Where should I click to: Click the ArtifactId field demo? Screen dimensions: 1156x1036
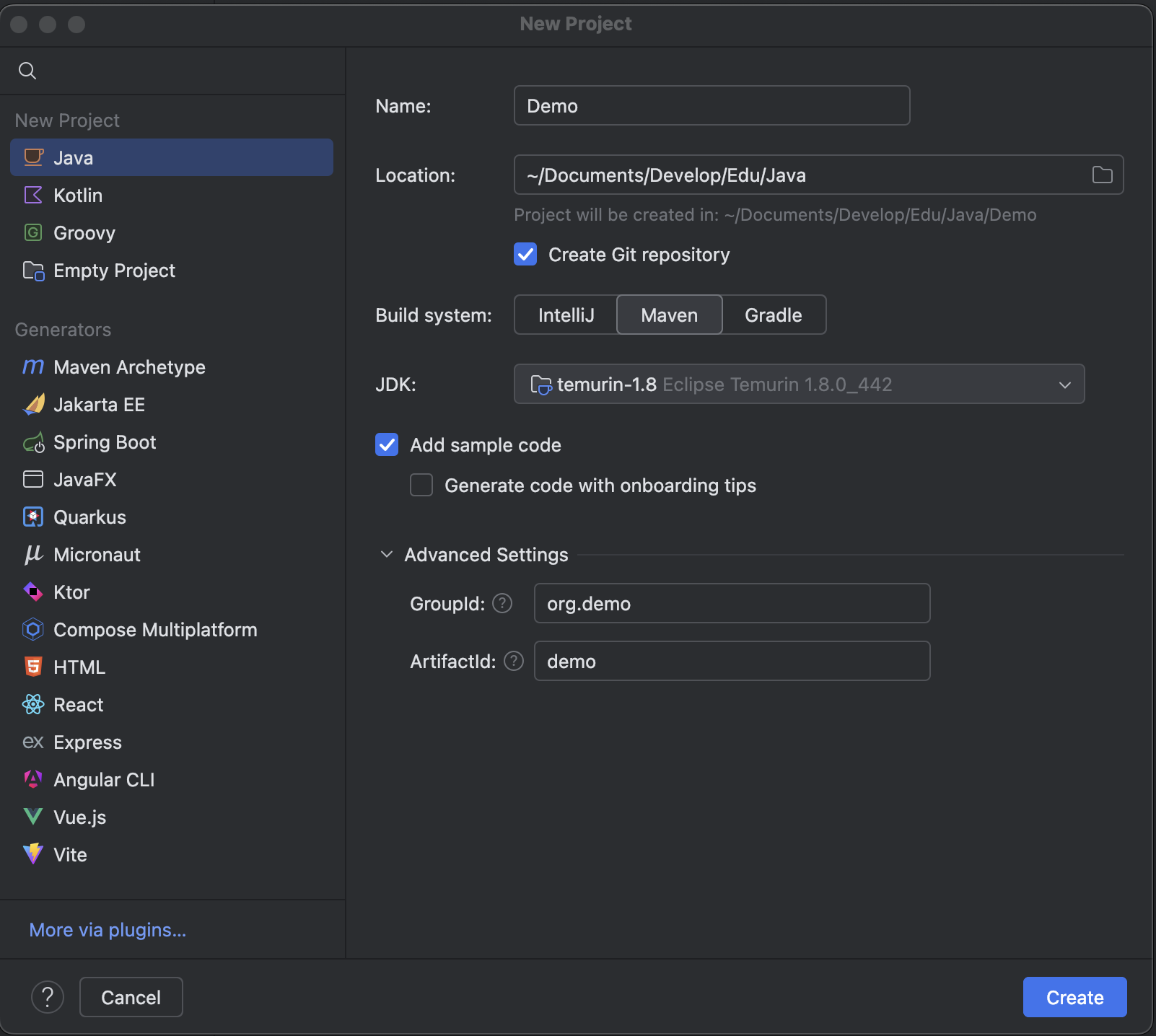(x=732, y=661)
